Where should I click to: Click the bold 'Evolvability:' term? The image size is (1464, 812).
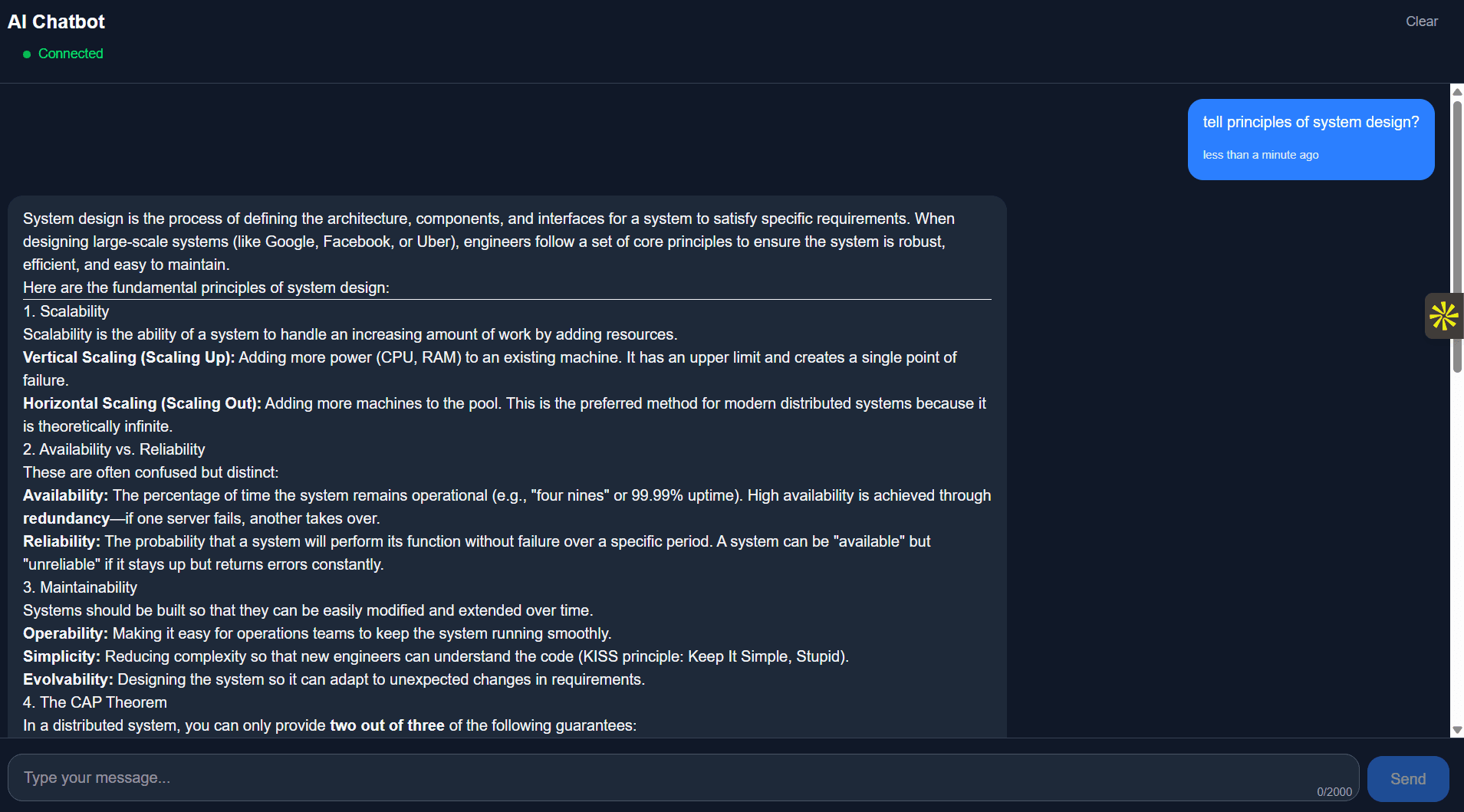[x=67, y=679]
